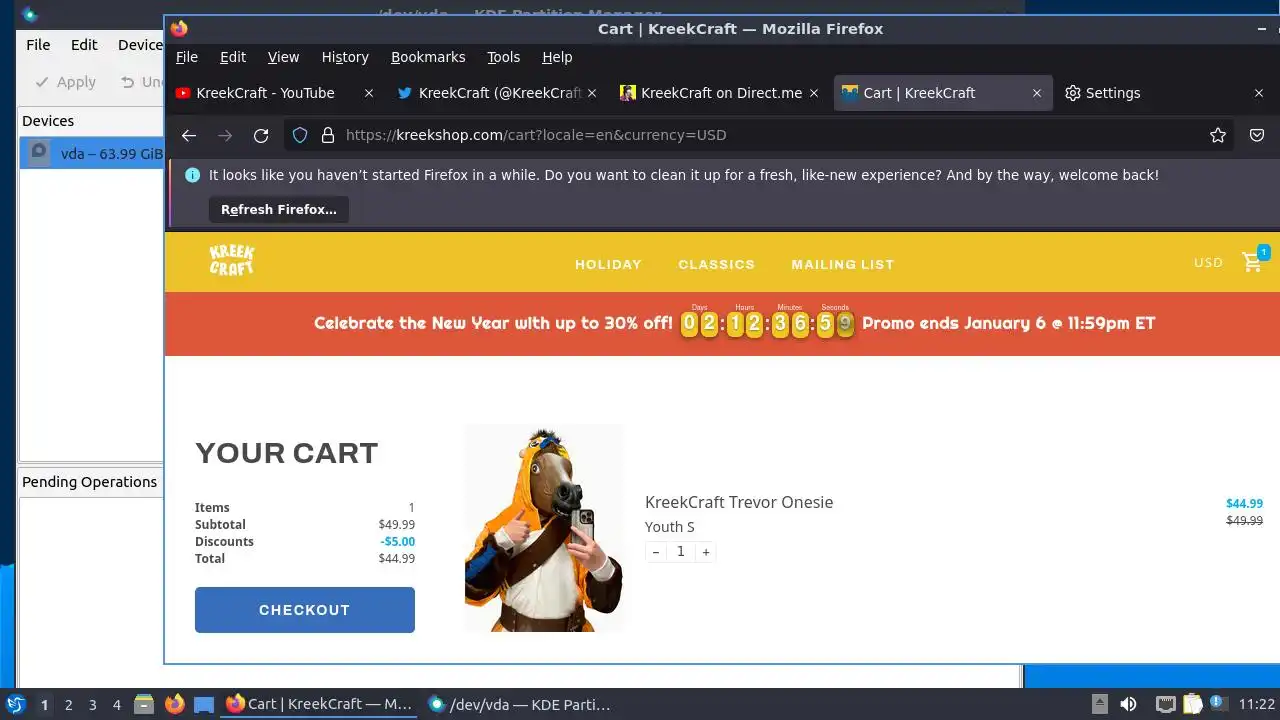Close the Settings tab
The image size is (1280, 720).
[1259, 93]
